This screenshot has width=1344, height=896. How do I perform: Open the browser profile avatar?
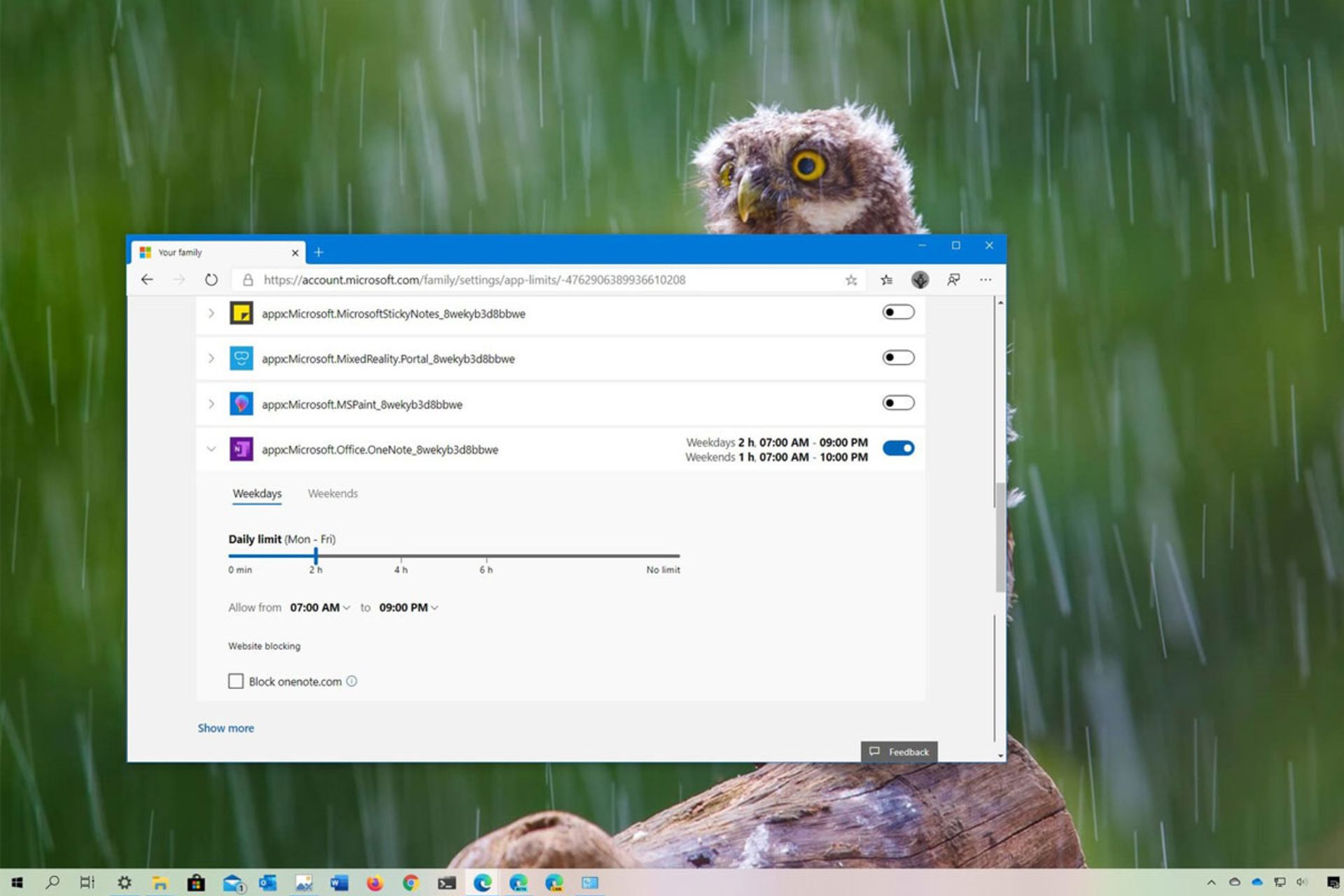point(920,280)
